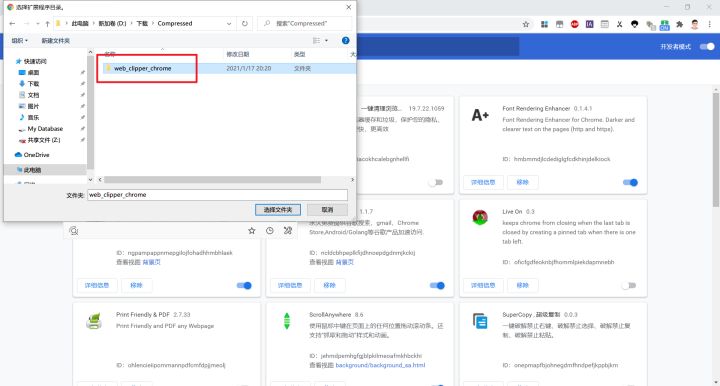Expand the view options dropdown arrow

click(326, 41)
